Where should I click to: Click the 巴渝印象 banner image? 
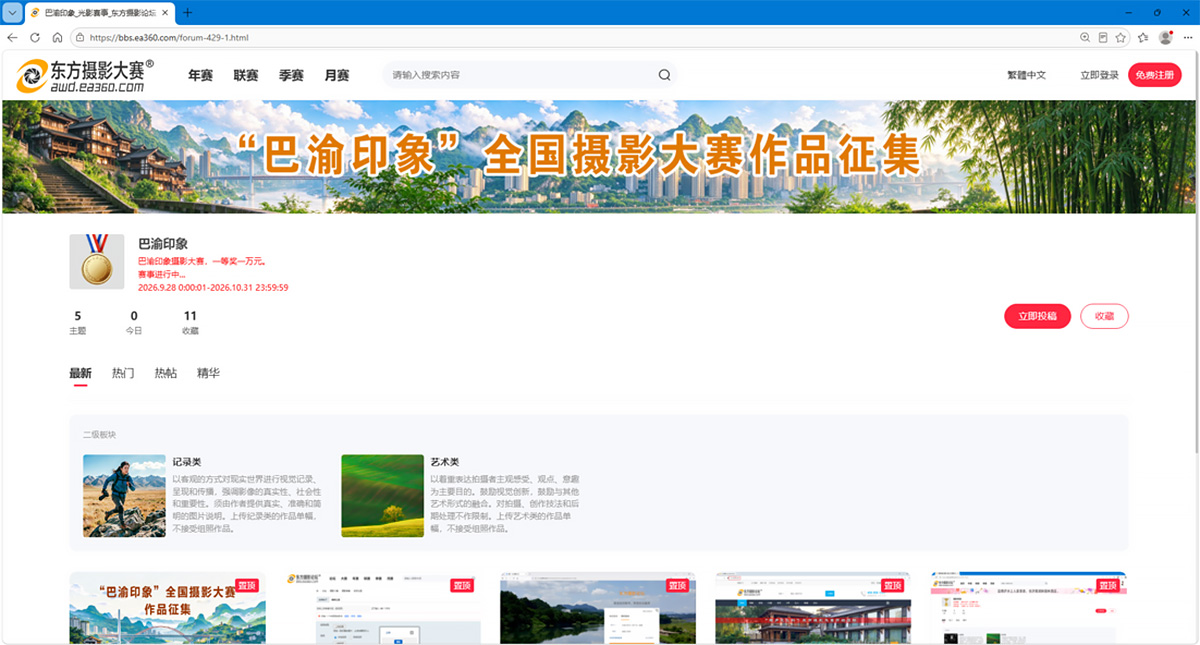(x=600, y=156)
